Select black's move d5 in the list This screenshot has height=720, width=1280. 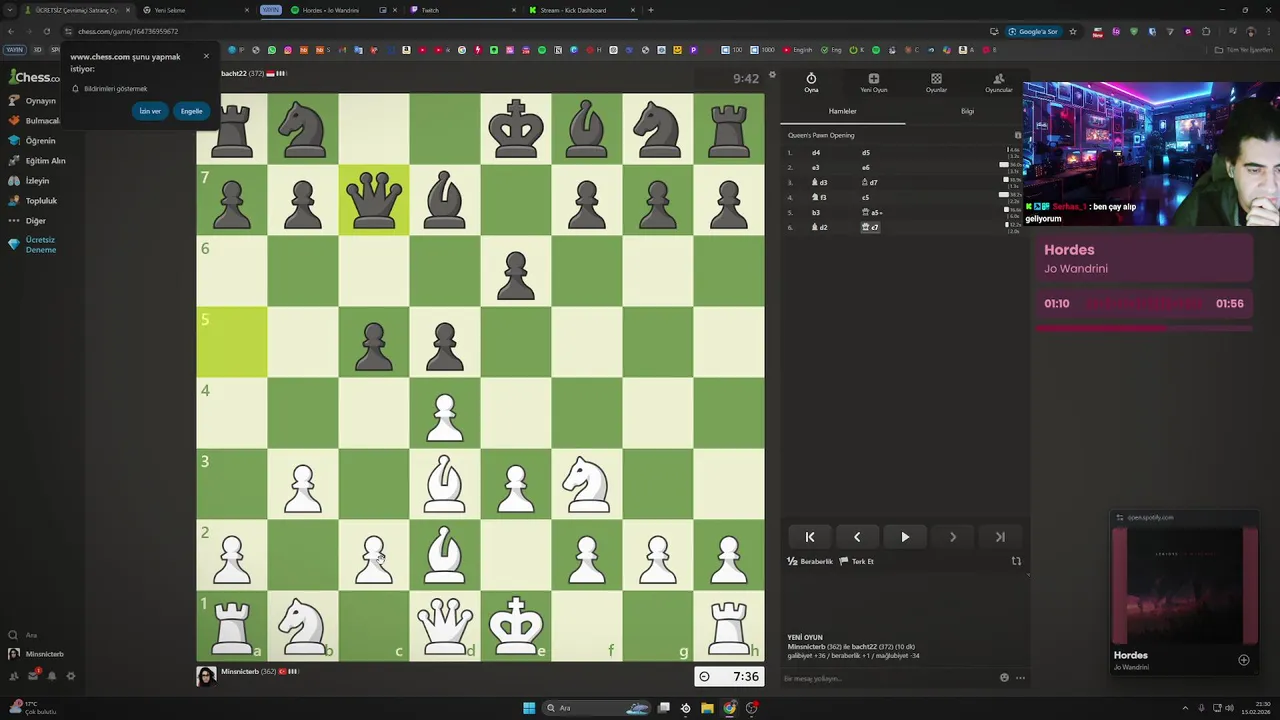point(866,153)
